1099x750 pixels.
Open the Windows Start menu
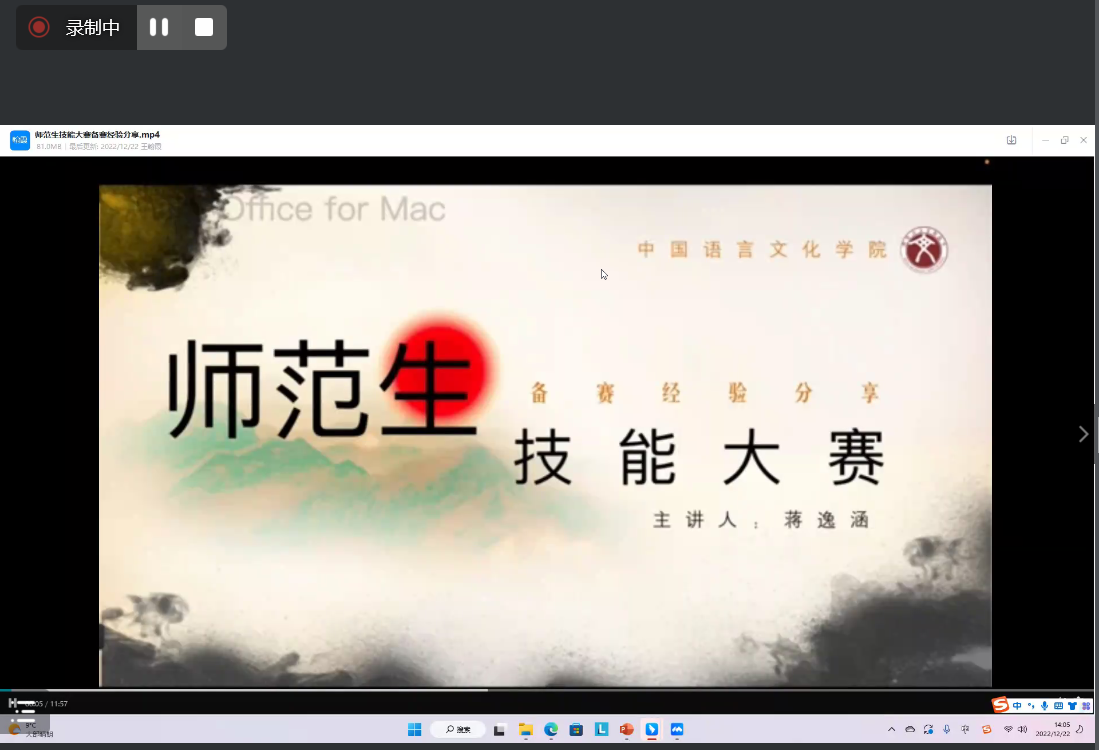tap(414, 730)
